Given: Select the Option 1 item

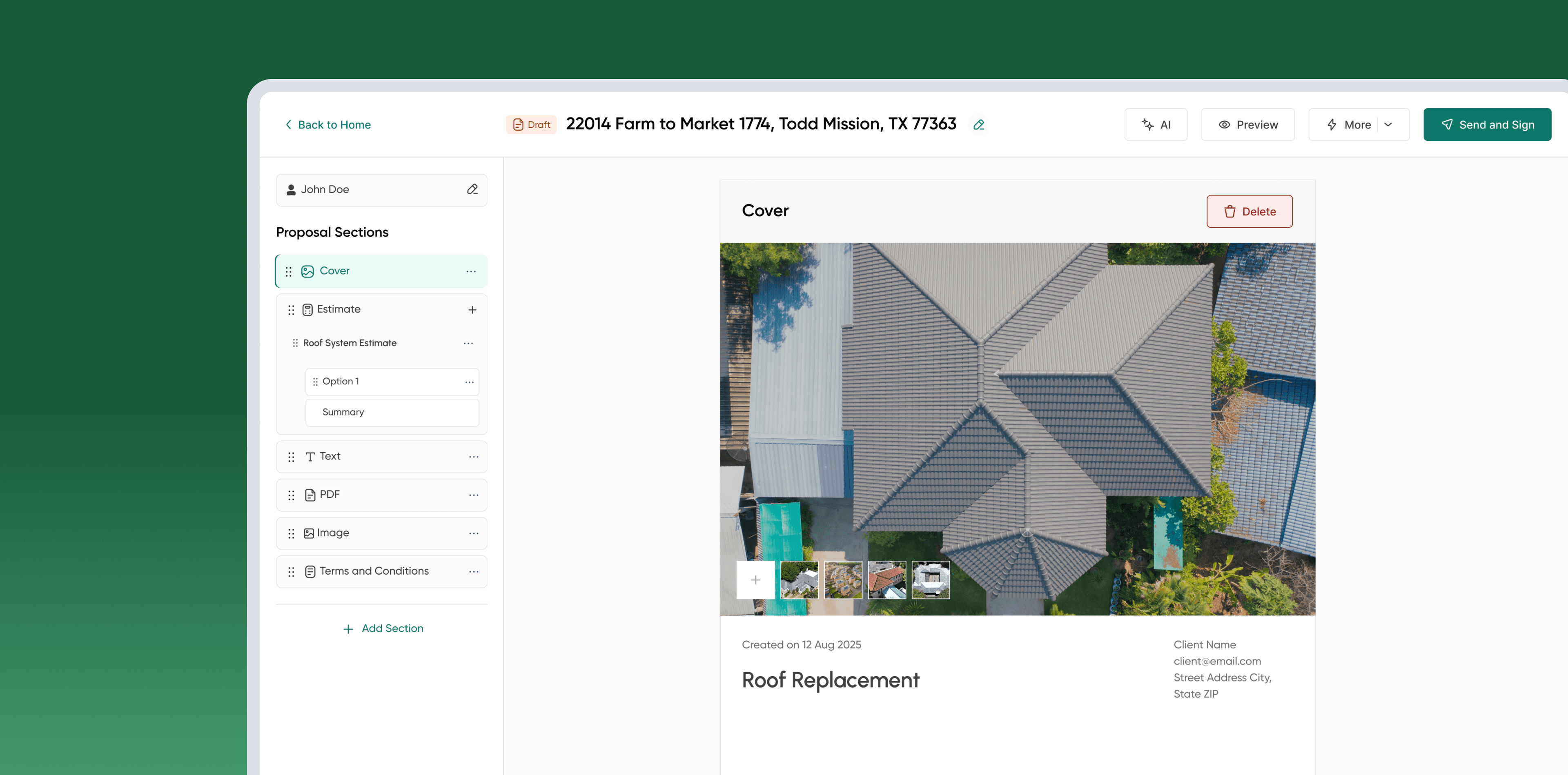Looking at the screenshot, I should pyautogui.click(x=392, y=382).
